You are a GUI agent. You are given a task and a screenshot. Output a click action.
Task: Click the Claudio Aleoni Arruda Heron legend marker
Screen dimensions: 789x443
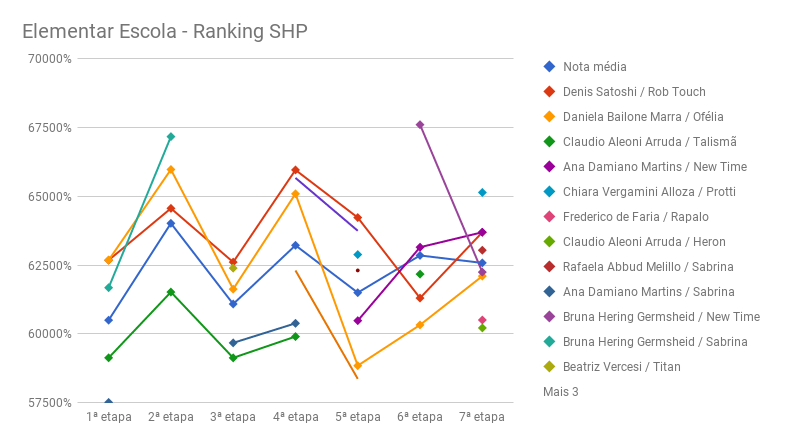click(548, 242)
